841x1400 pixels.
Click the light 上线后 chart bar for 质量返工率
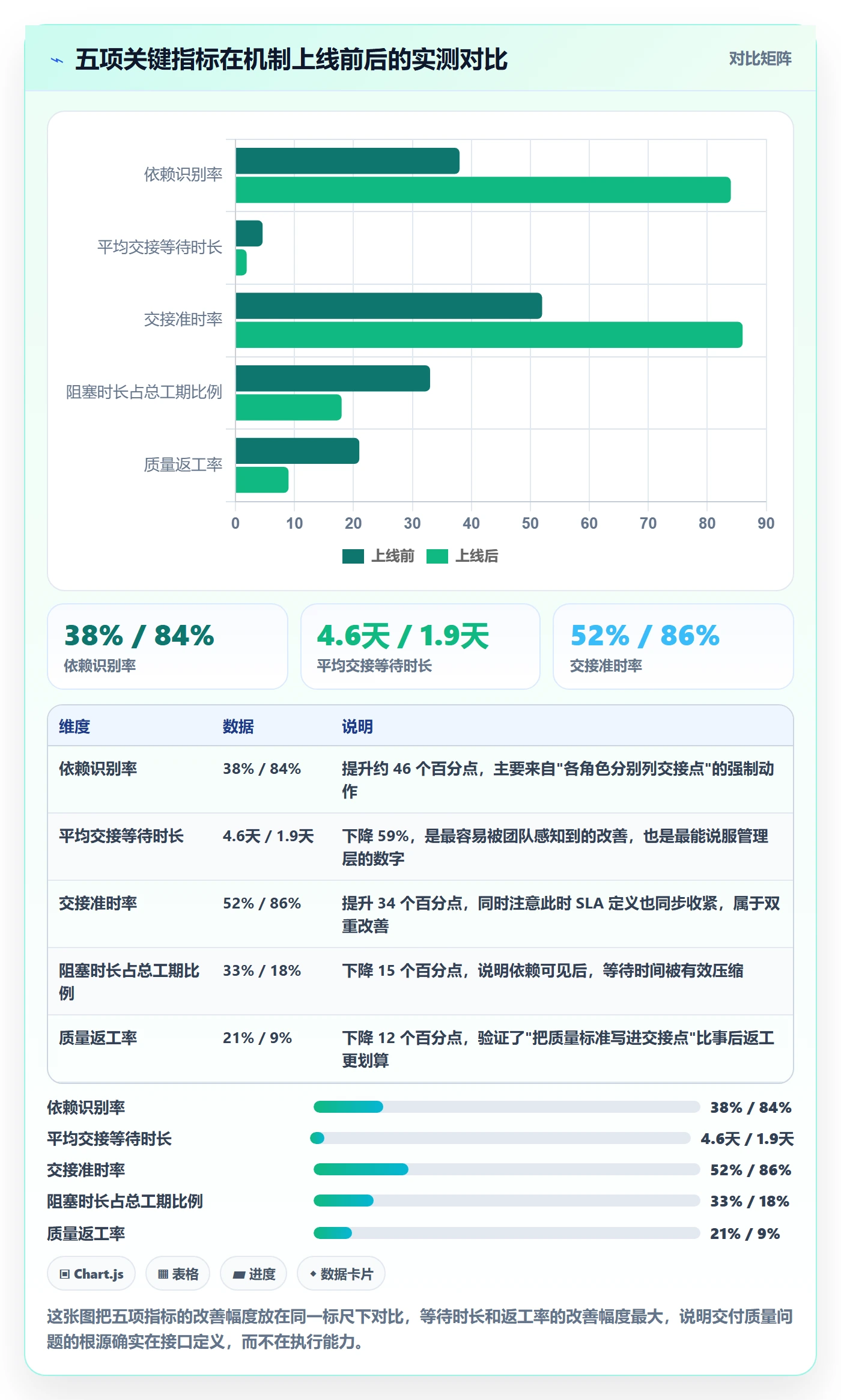click(x=262, y=479)
